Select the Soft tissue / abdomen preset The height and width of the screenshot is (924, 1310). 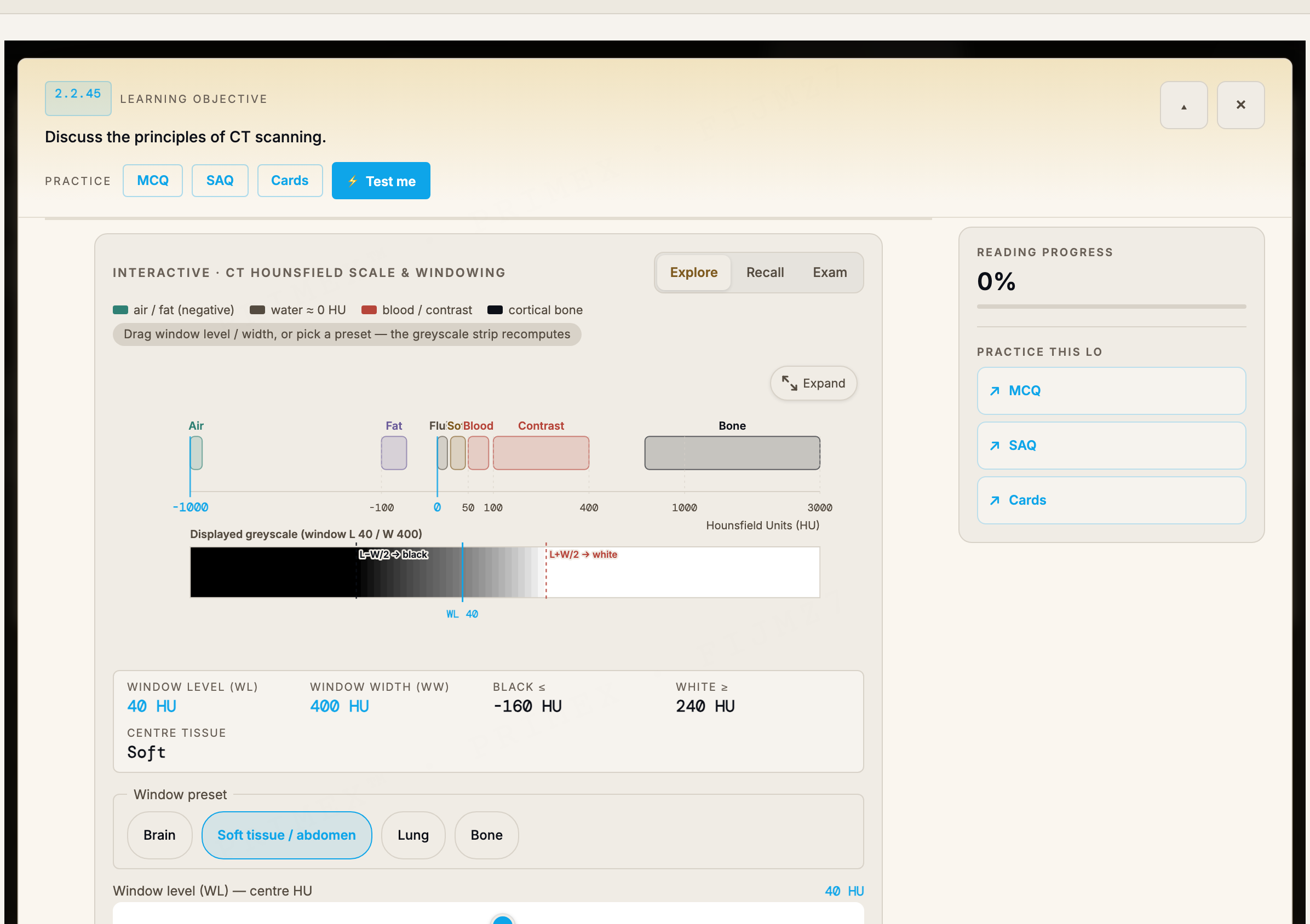tap(286, 835)
